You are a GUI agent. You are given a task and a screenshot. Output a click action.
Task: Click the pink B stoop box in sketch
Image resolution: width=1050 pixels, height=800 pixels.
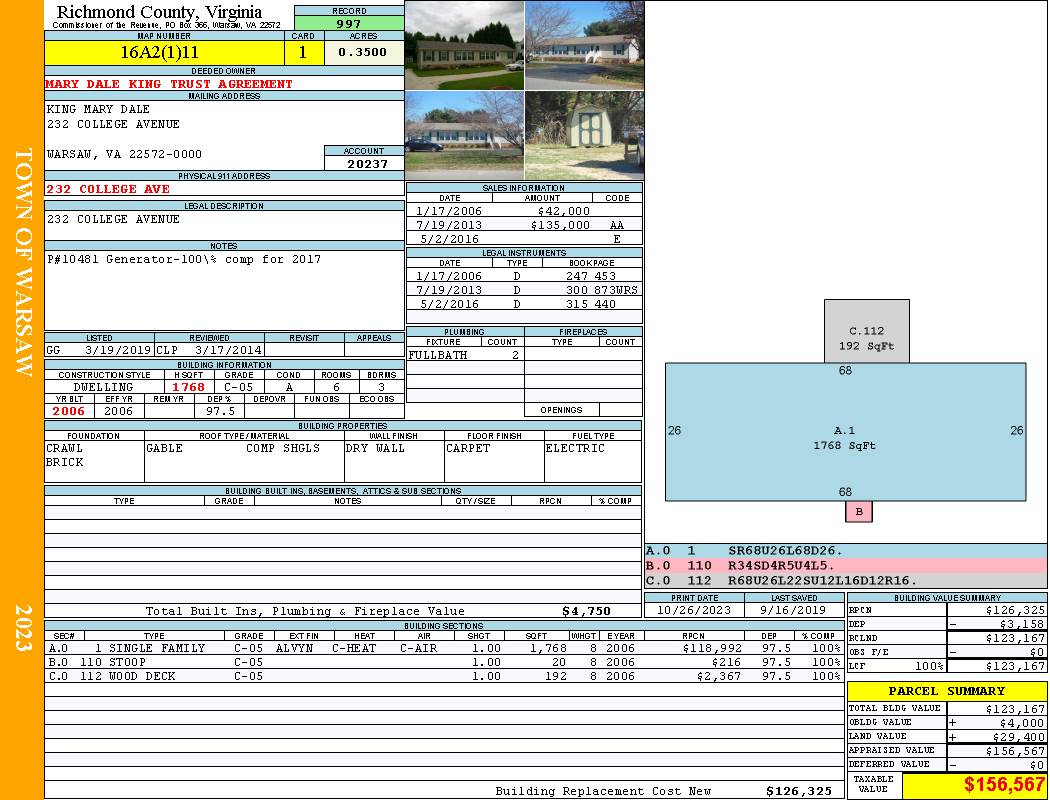tap(858, 512)
